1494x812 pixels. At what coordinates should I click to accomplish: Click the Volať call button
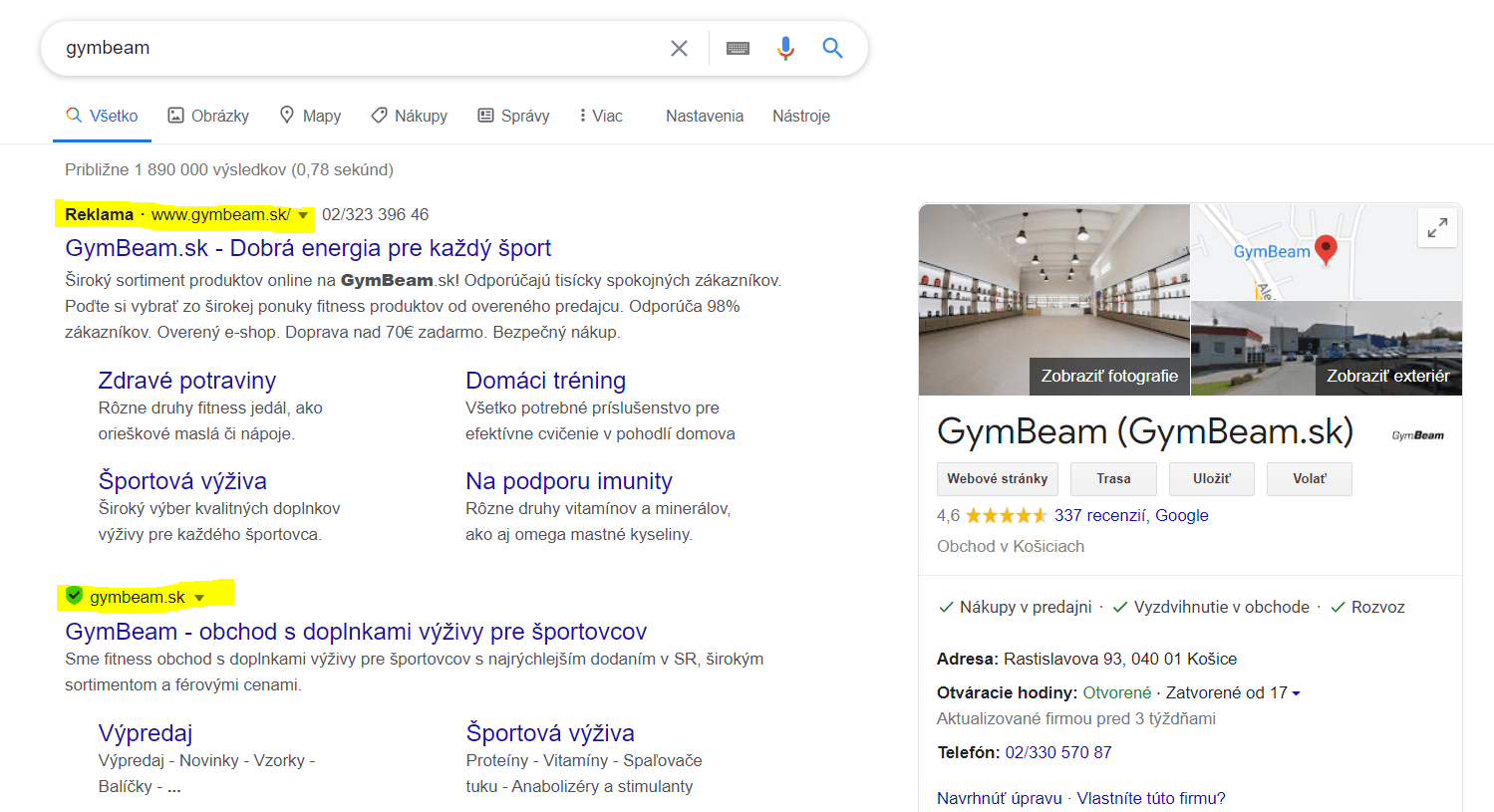[1310, 479]
